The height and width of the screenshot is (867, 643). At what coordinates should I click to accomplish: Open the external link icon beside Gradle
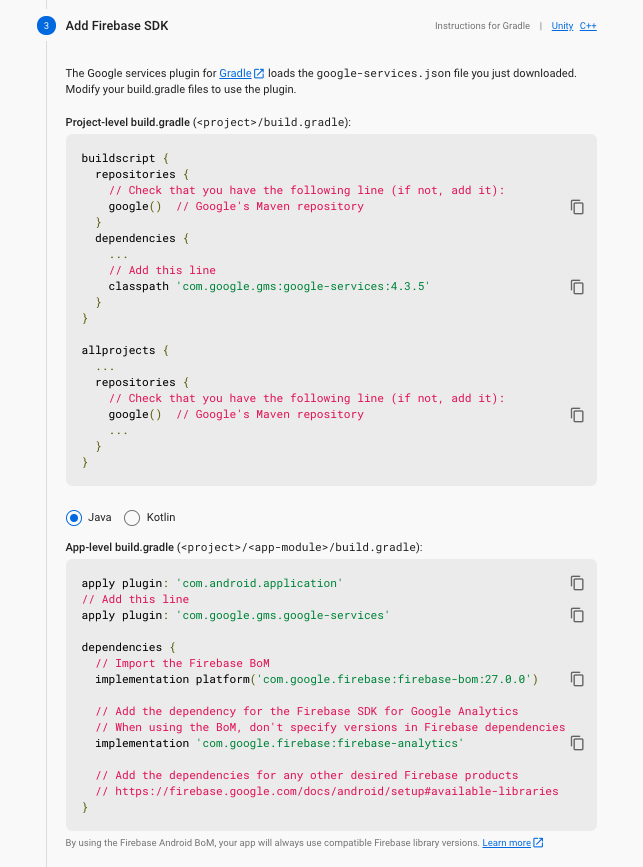point(259,73)
